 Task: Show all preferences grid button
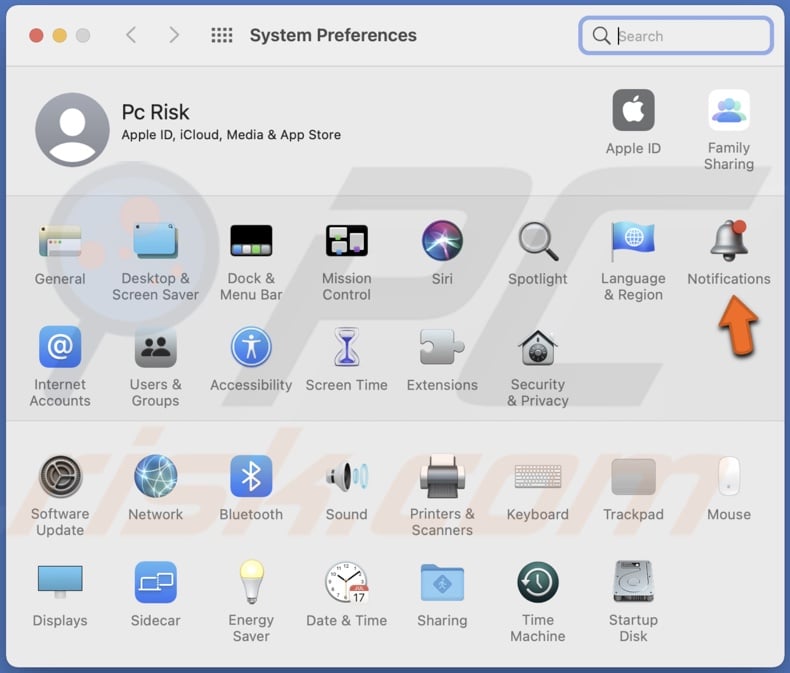pyautogui.click(x=222, y=36)
